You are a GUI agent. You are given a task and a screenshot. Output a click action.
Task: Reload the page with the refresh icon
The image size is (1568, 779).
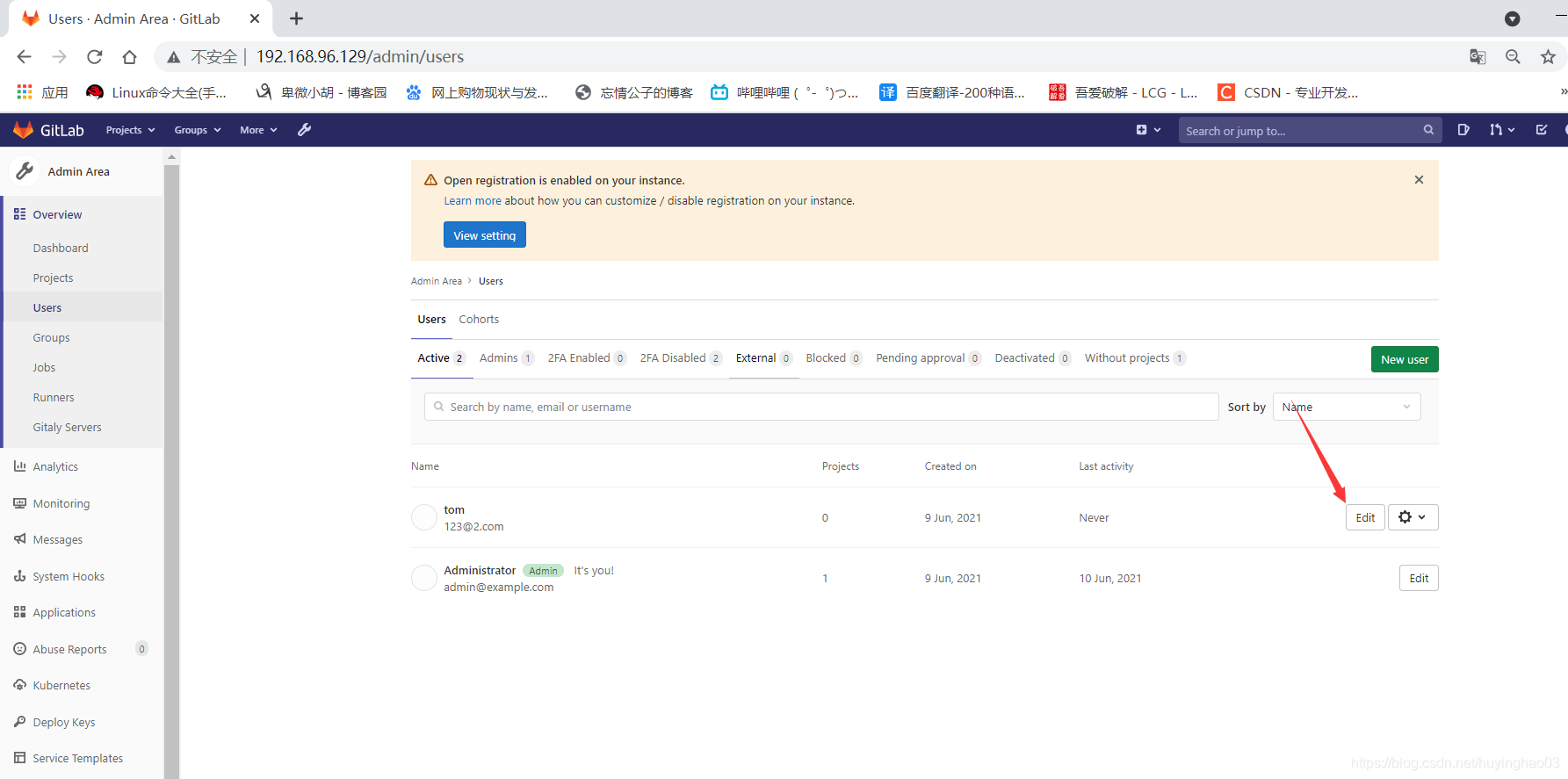point(94,57)
